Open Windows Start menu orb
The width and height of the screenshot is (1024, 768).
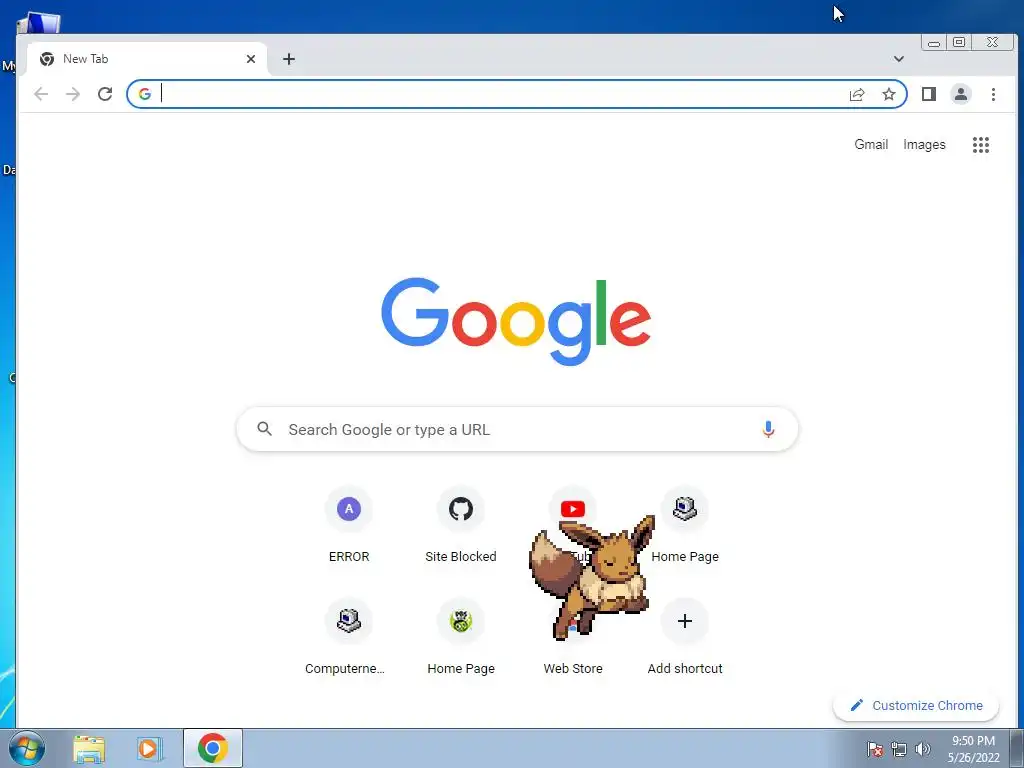tap(27, 748)
